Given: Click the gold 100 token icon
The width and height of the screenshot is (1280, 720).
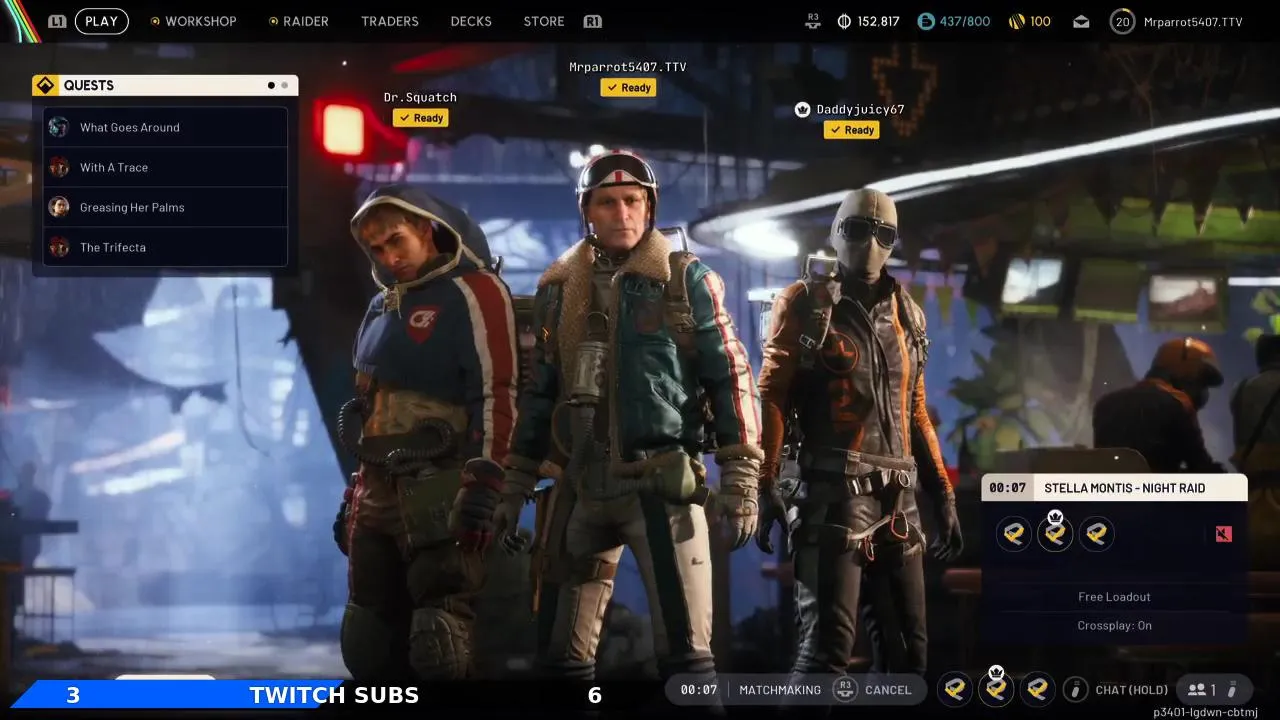Looking at the screenshot, I should [1016, 21].
